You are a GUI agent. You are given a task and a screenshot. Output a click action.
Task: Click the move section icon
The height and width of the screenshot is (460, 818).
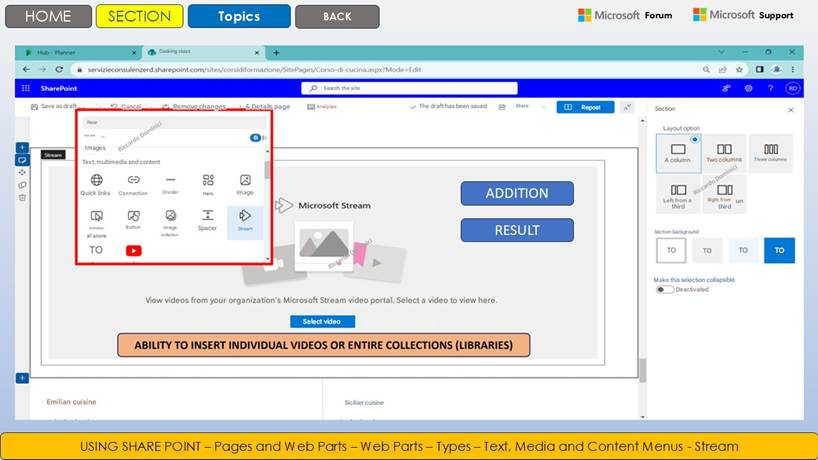tap(22, 172)
